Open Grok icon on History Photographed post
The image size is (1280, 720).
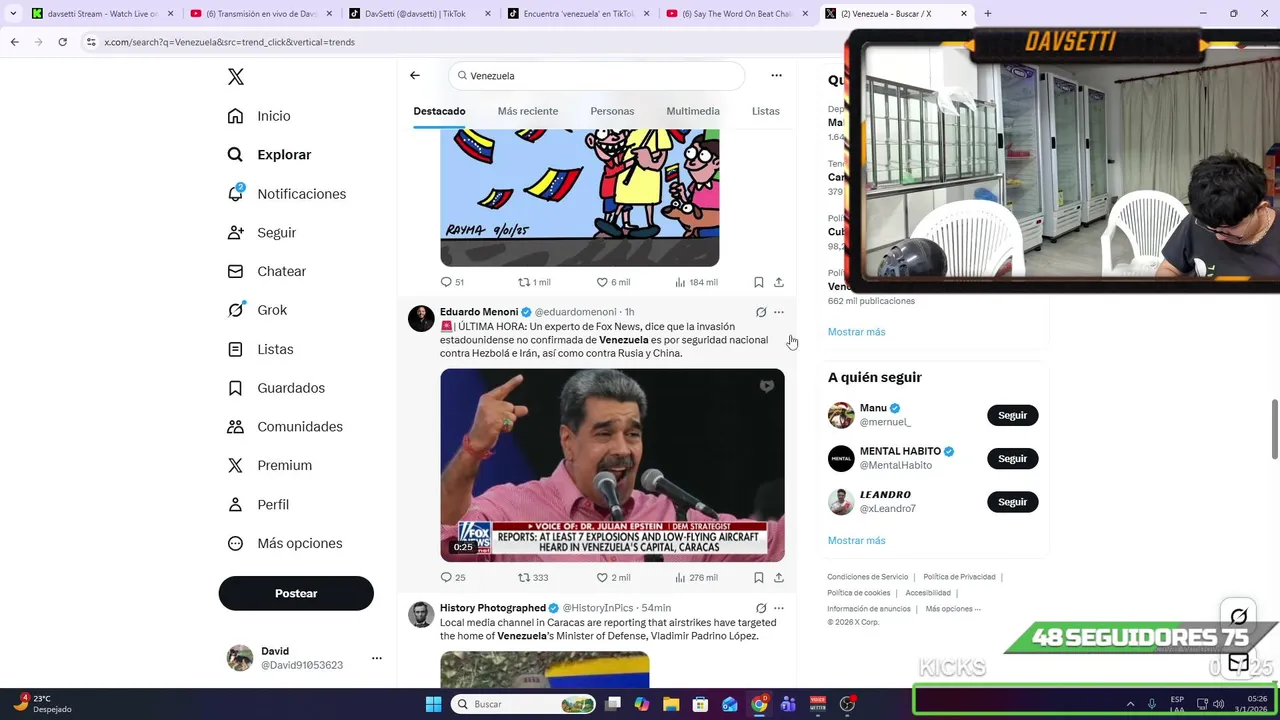[x=761, y=608]
